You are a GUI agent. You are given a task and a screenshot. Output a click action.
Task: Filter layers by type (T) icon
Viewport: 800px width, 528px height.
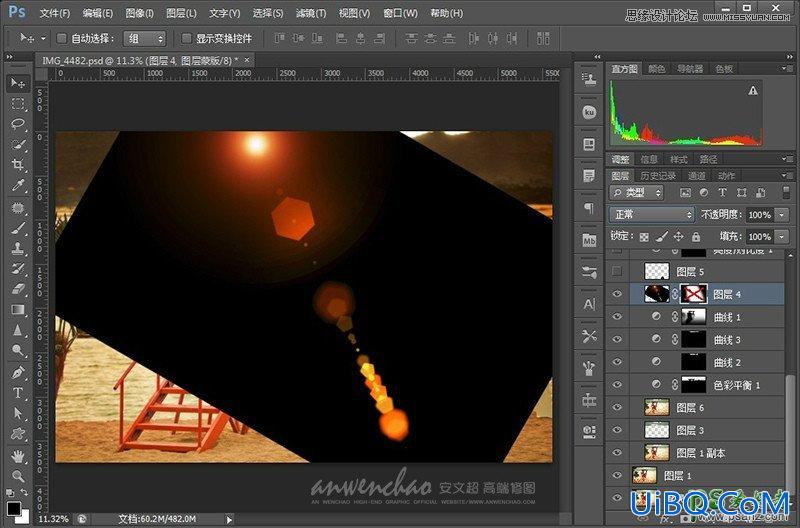pos(722,192)
